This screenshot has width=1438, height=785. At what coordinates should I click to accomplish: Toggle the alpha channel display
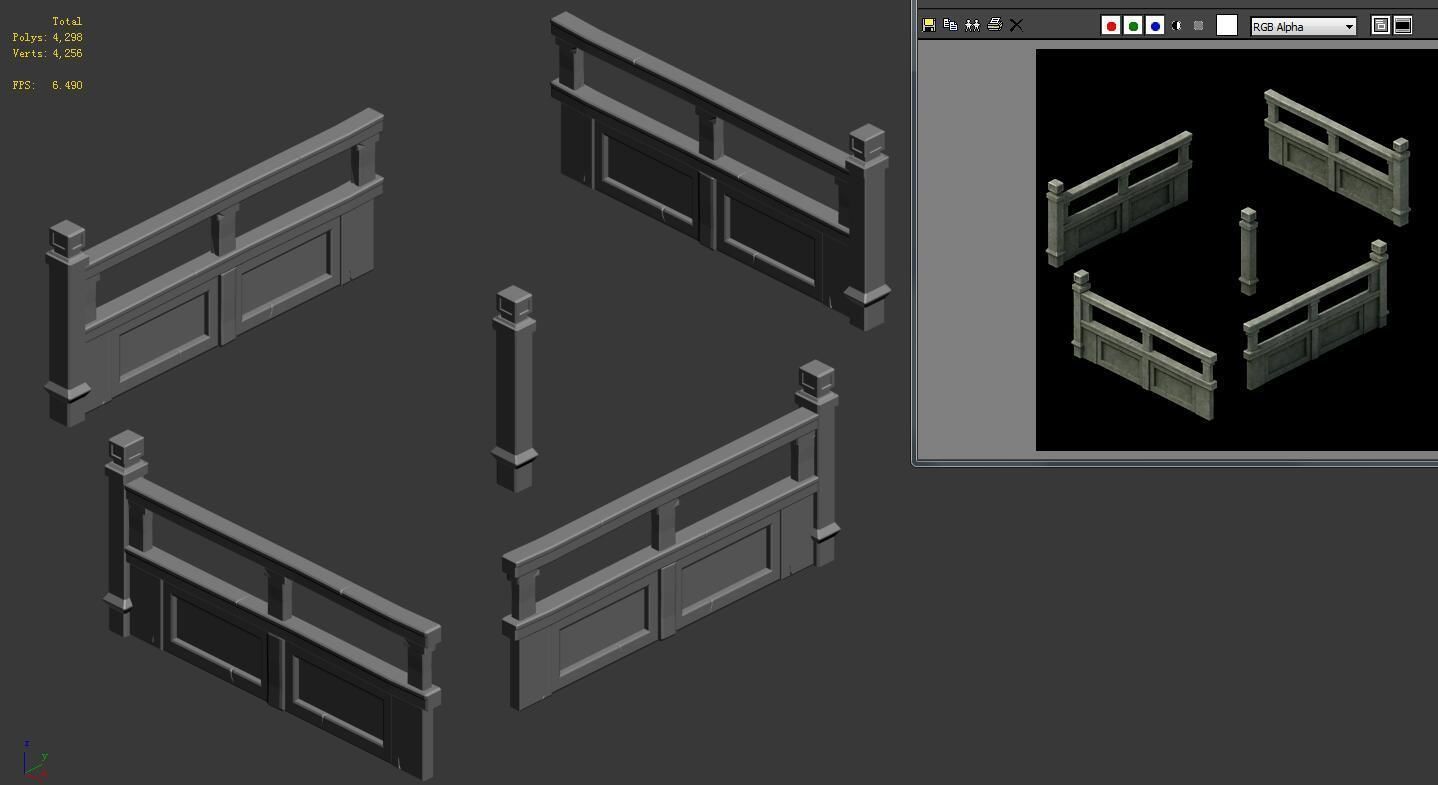(1177, 26)
